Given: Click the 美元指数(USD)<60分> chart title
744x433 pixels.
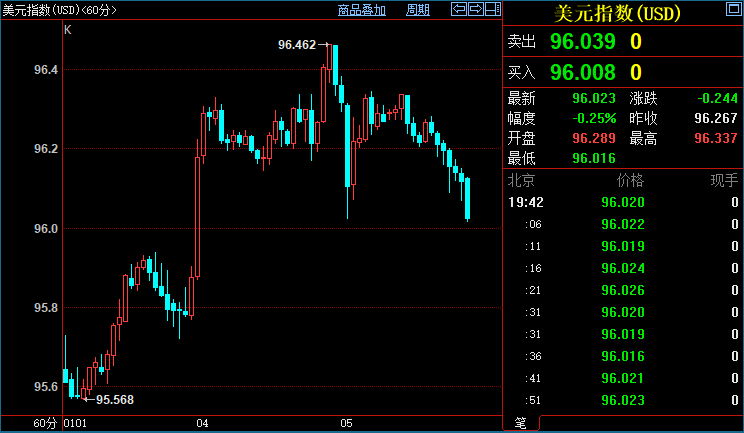Looking at the screenshot, I should coord(57,10).
